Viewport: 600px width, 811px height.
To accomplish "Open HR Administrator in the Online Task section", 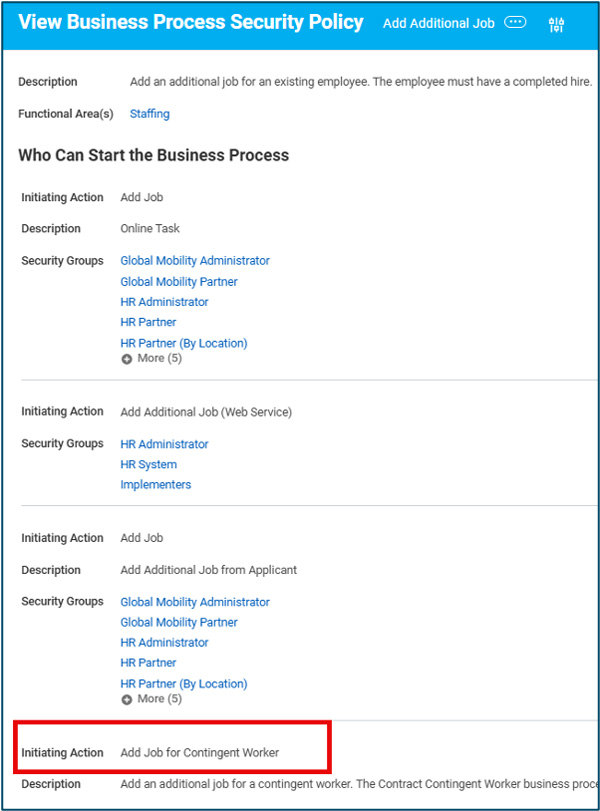I will [164, 302].
